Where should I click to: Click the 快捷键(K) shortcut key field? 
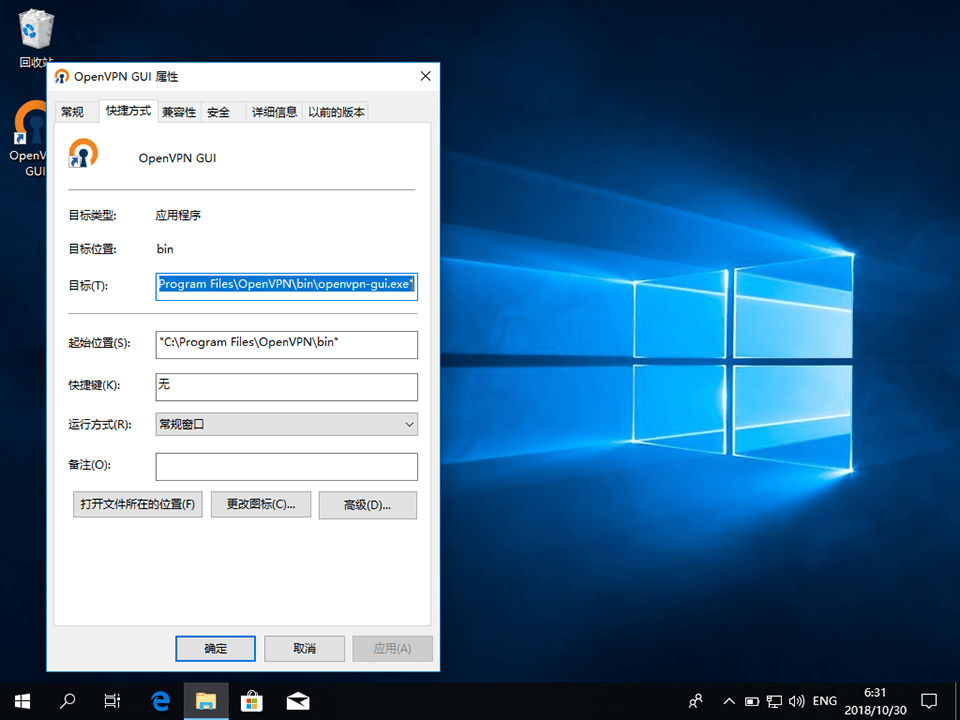287,387
